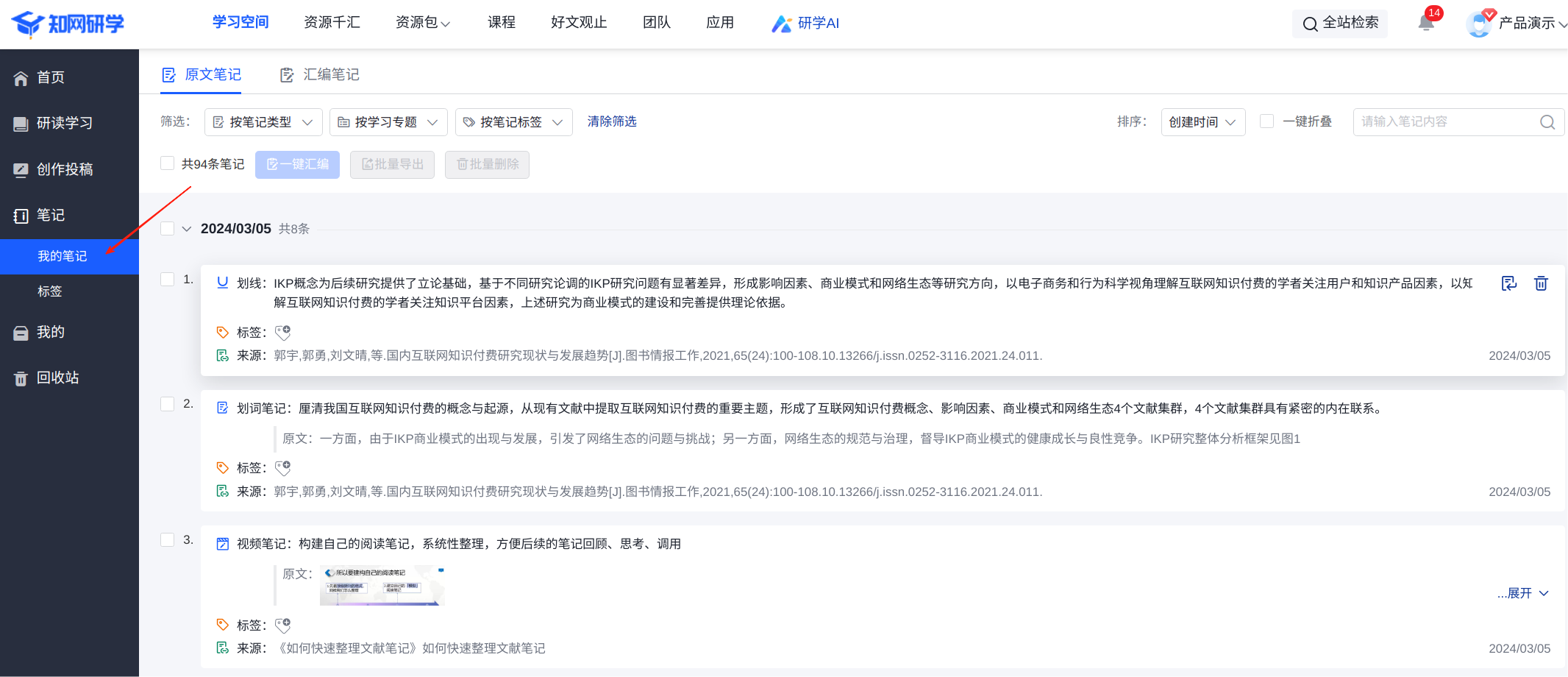This screenshot has height=677, width=1568.
Task: Click the user avatar icon
Action: click(1478, 24)
